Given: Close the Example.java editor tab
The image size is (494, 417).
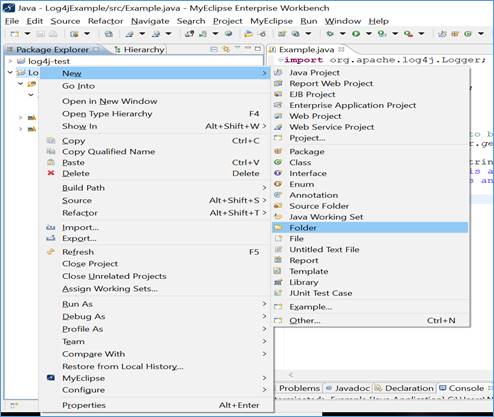Looking at the screenshot, I should (x=341, y=49).
